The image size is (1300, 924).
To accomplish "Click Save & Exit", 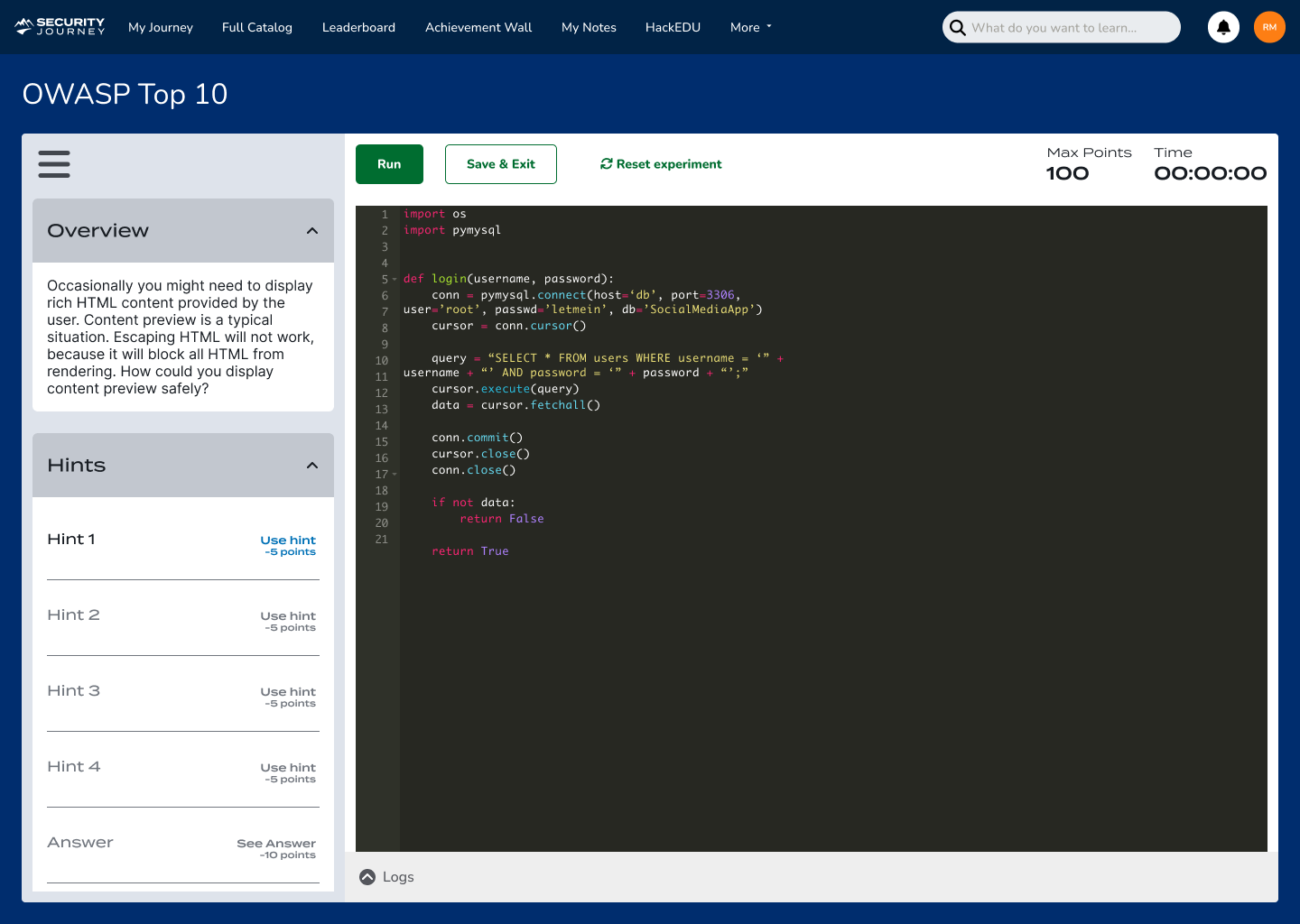I will pos(501,163).
